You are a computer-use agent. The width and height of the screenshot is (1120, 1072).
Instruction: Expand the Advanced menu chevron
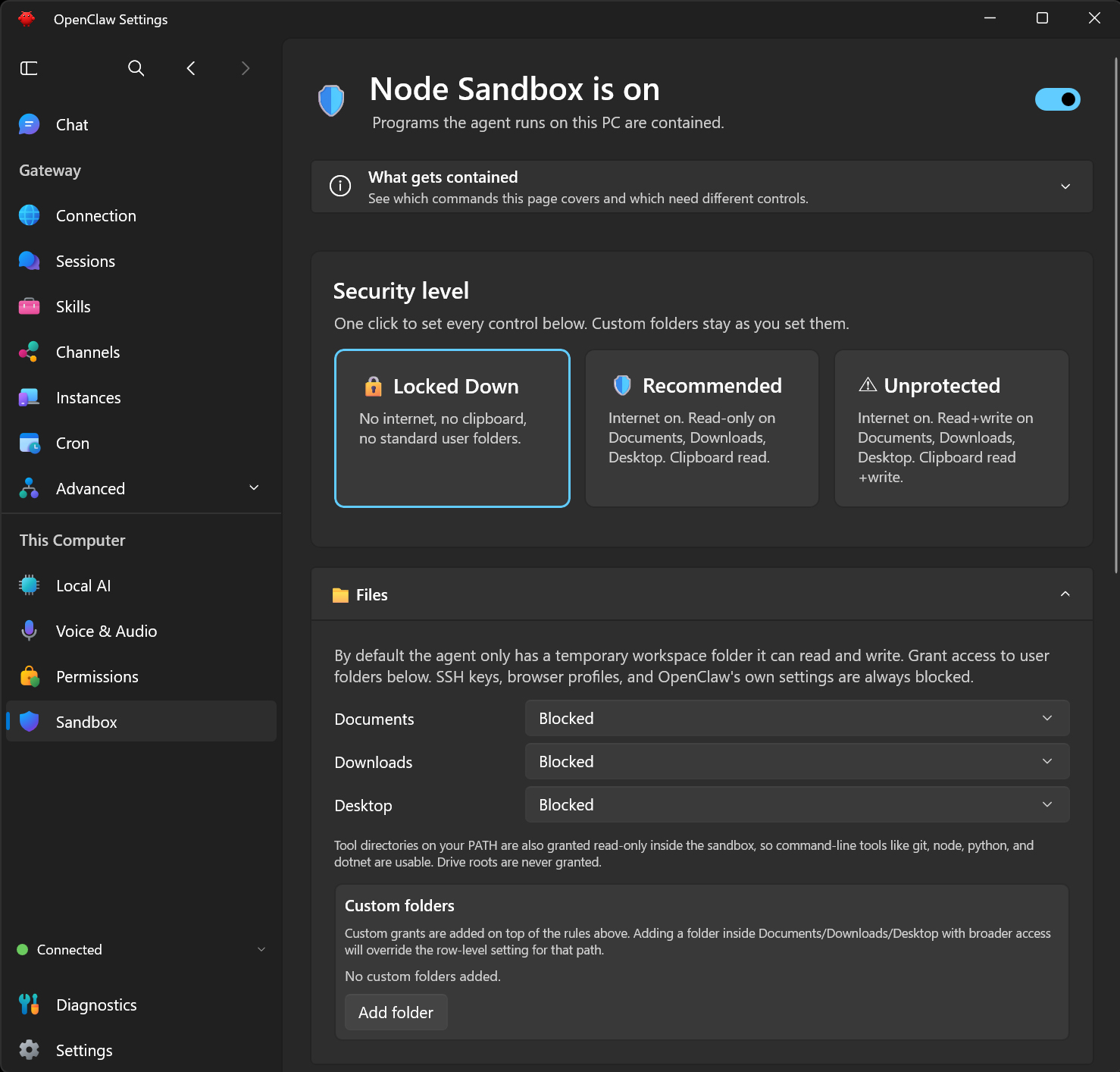[x=255, y=488]
